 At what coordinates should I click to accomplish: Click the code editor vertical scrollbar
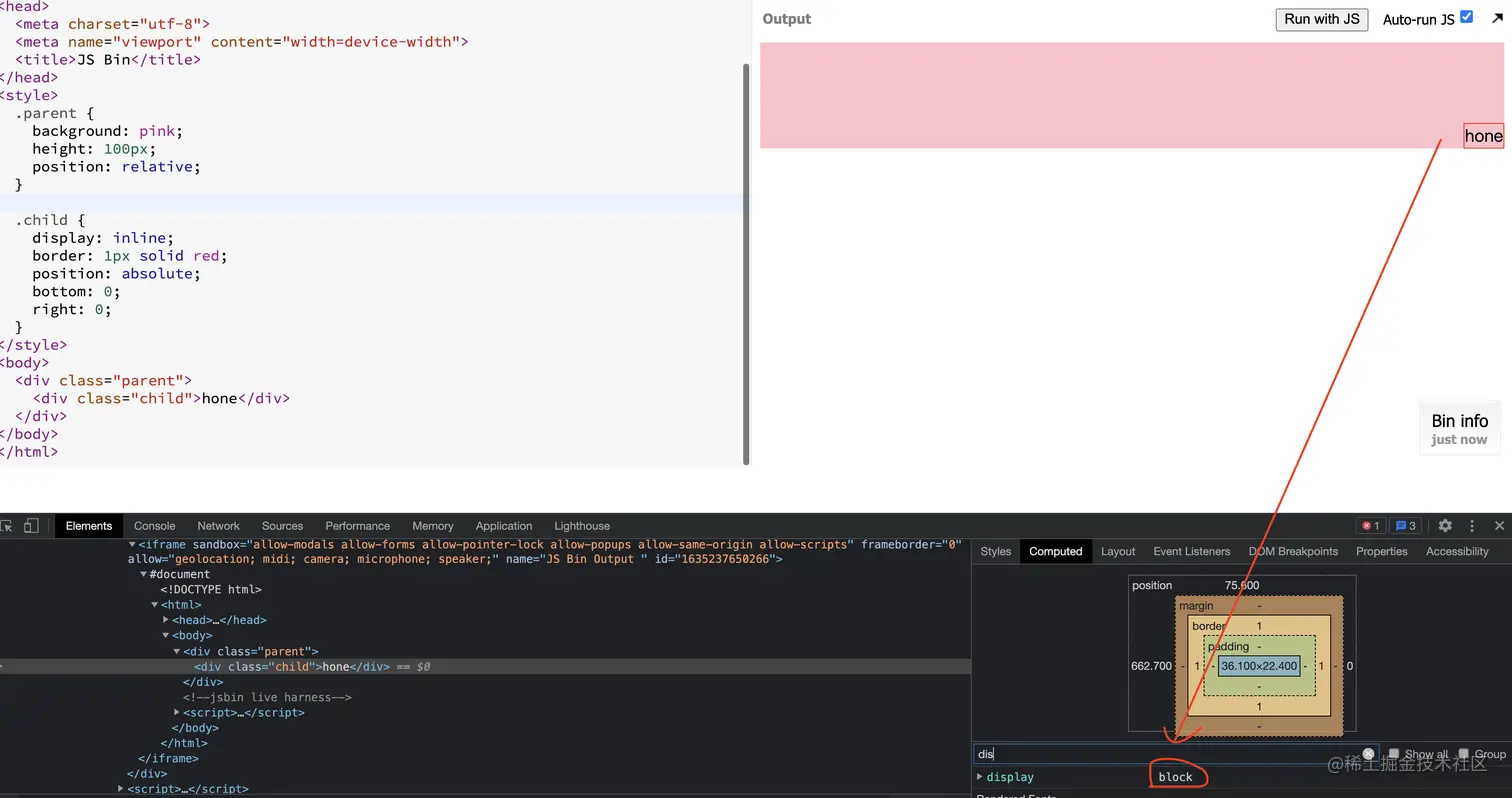click(x=746, y=264)
